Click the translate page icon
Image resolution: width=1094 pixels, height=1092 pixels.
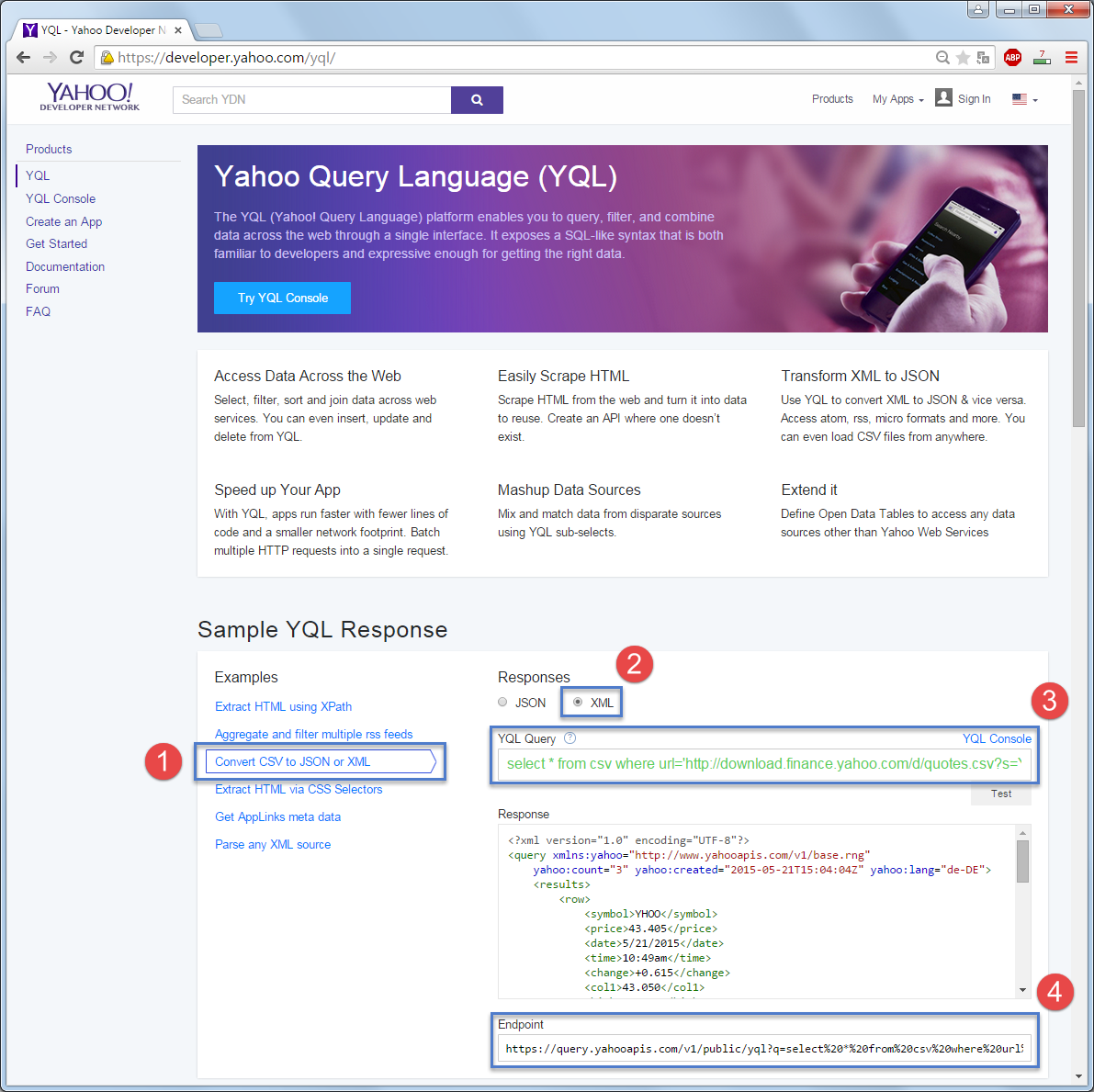(x=983, y=57)
